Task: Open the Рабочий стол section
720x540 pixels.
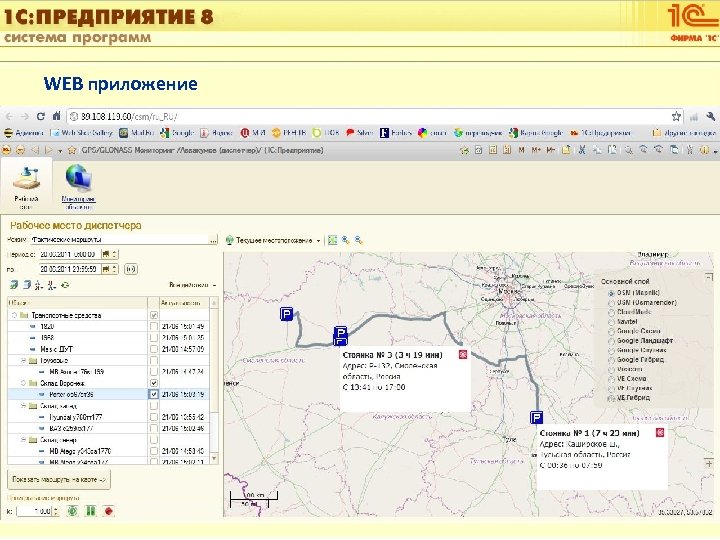Action: (x=26, y=188)
